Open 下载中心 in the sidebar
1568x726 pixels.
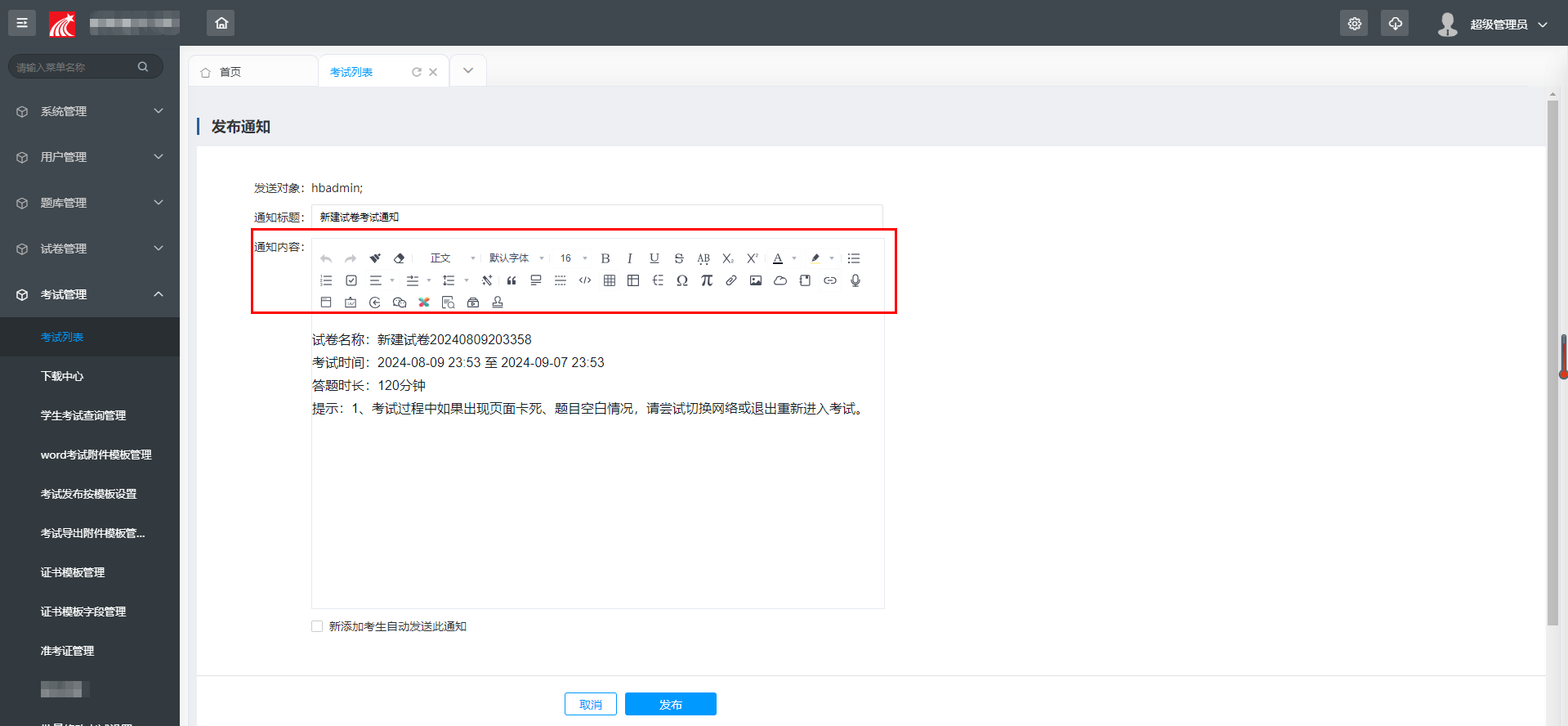[x=62, y=376]
